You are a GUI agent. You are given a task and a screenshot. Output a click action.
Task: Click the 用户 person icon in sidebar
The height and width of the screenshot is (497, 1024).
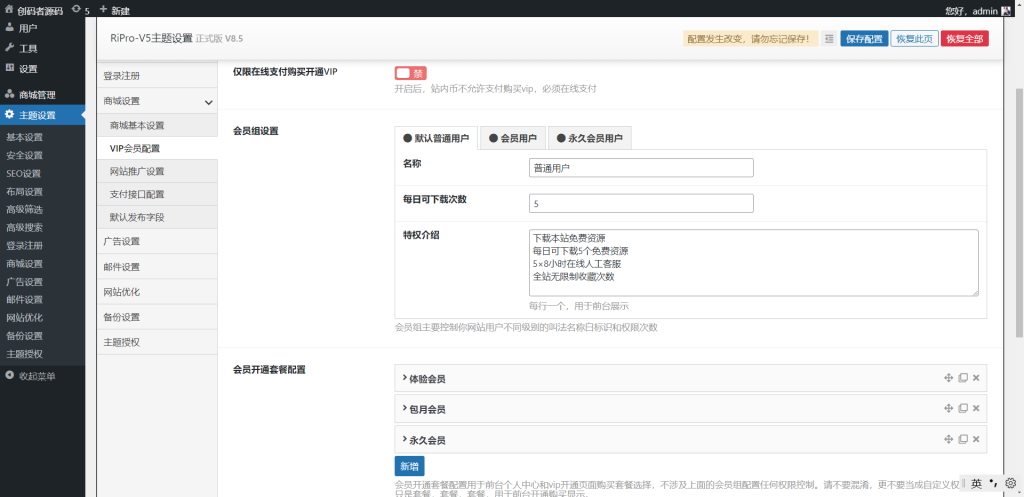click(x=10, y=28)
